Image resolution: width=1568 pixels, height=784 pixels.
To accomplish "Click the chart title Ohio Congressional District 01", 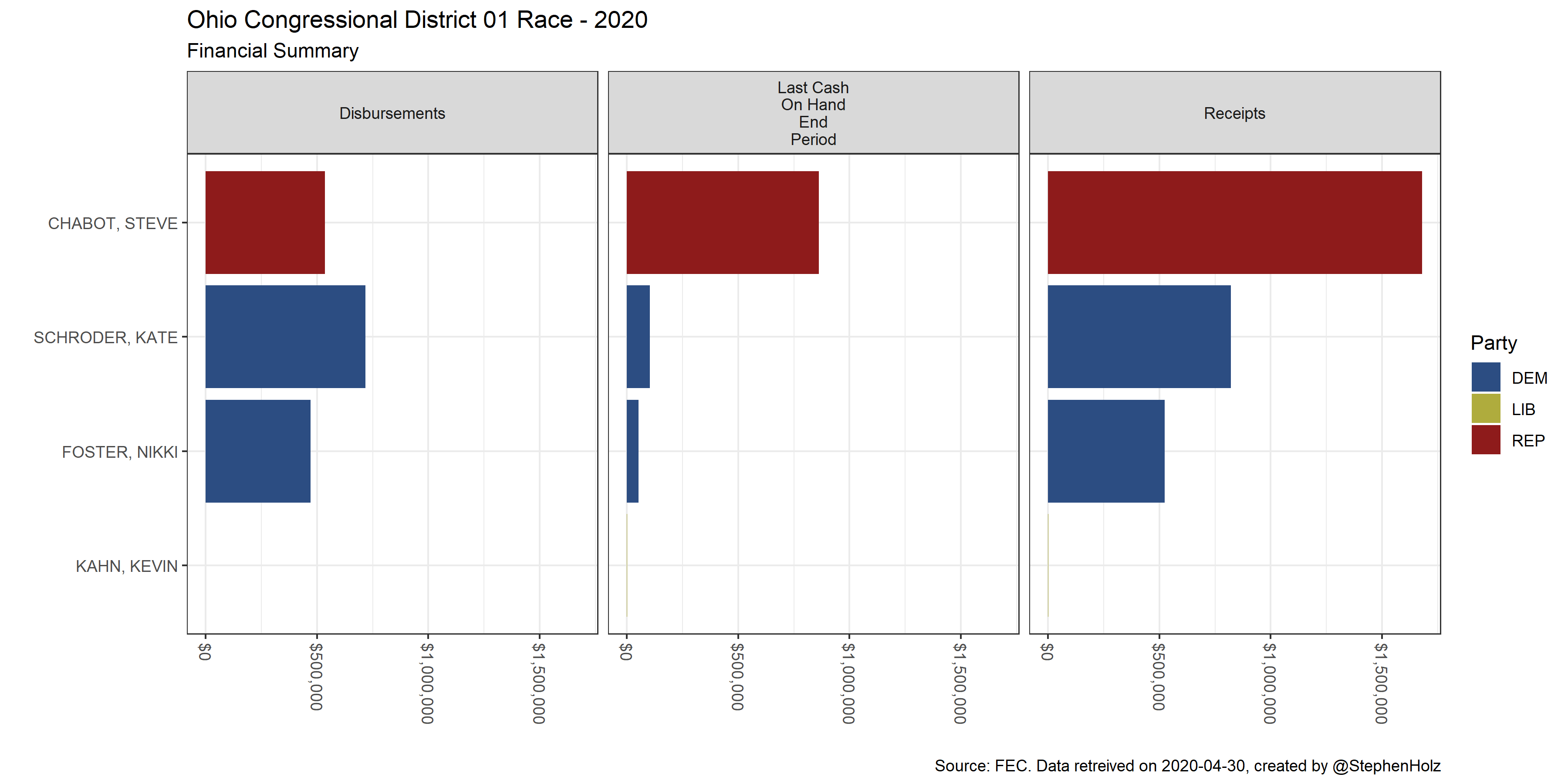I will coord(417,20).
